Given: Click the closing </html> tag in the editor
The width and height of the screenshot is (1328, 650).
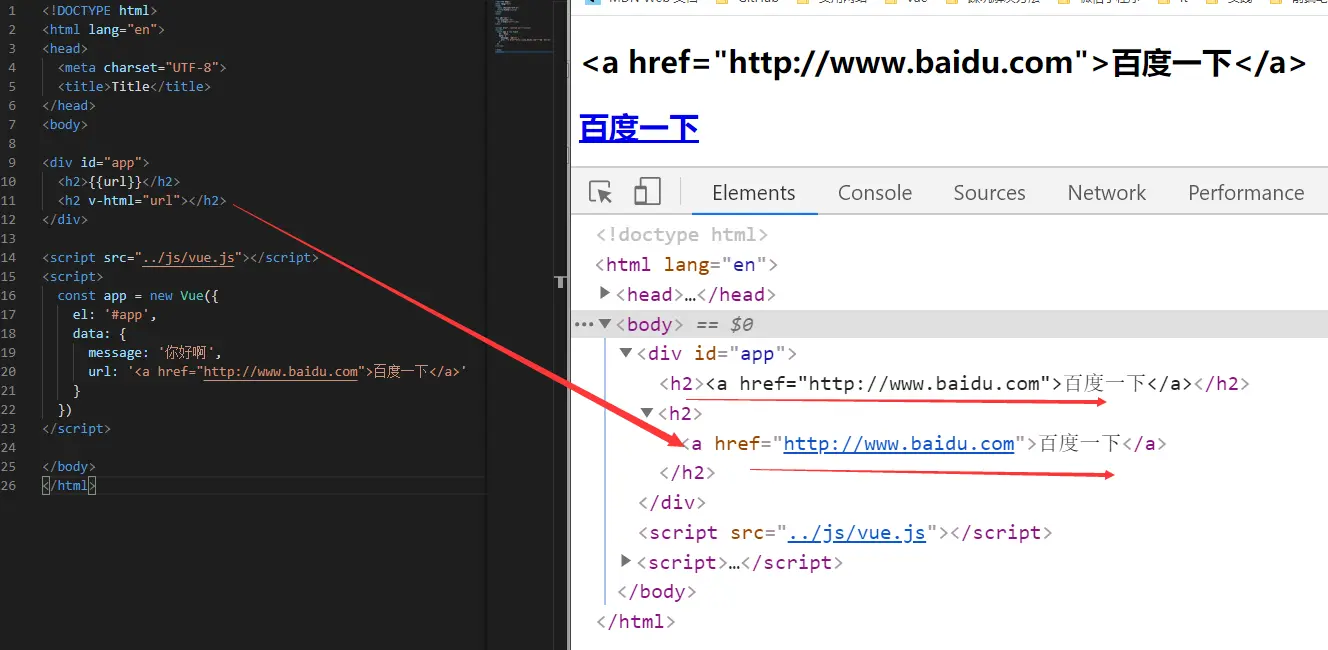Looking at the screenshot, I should tap(69, 485).
